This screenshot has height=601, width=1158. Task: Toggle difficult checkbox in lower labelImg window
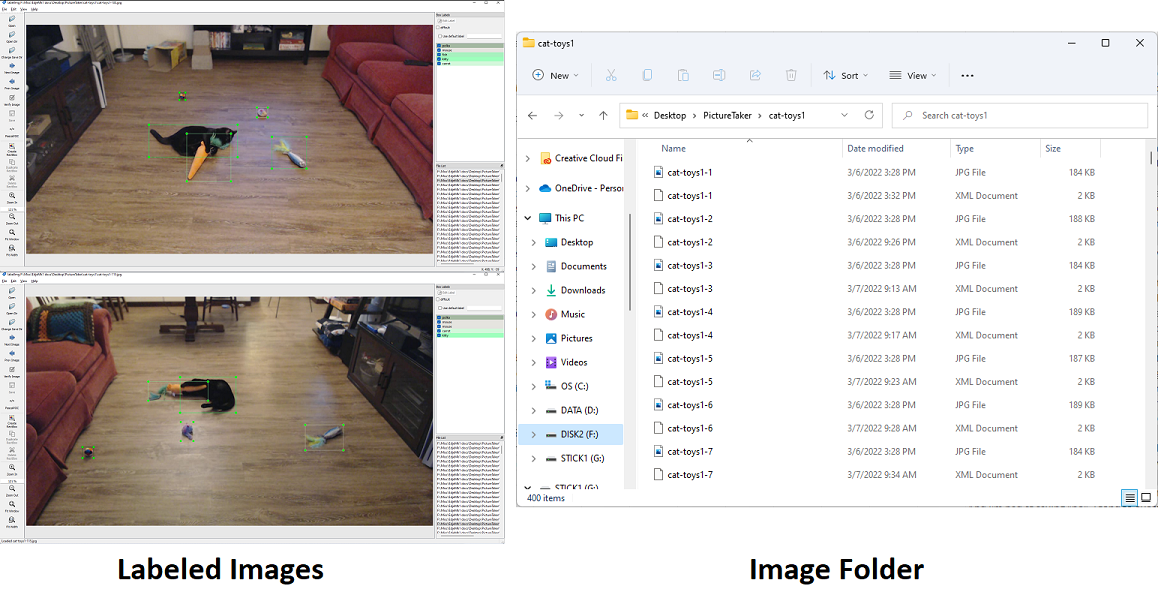tap(438, 299)
